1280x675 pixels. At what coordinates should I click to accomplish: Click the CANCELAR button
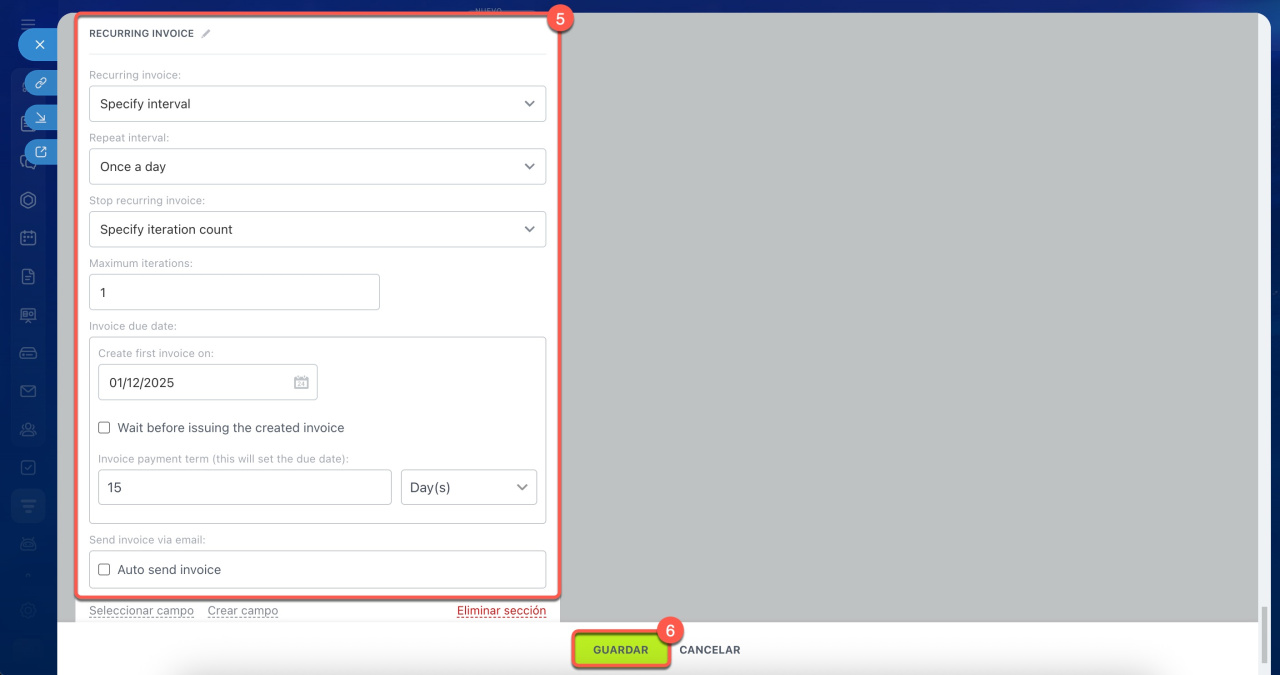point(709,650)
